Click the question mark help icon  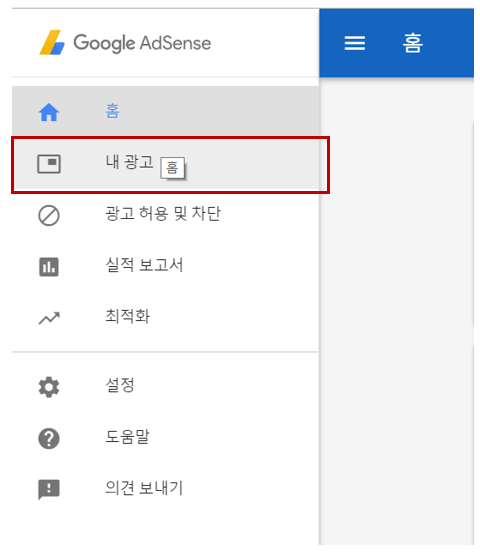click(49, 439)
